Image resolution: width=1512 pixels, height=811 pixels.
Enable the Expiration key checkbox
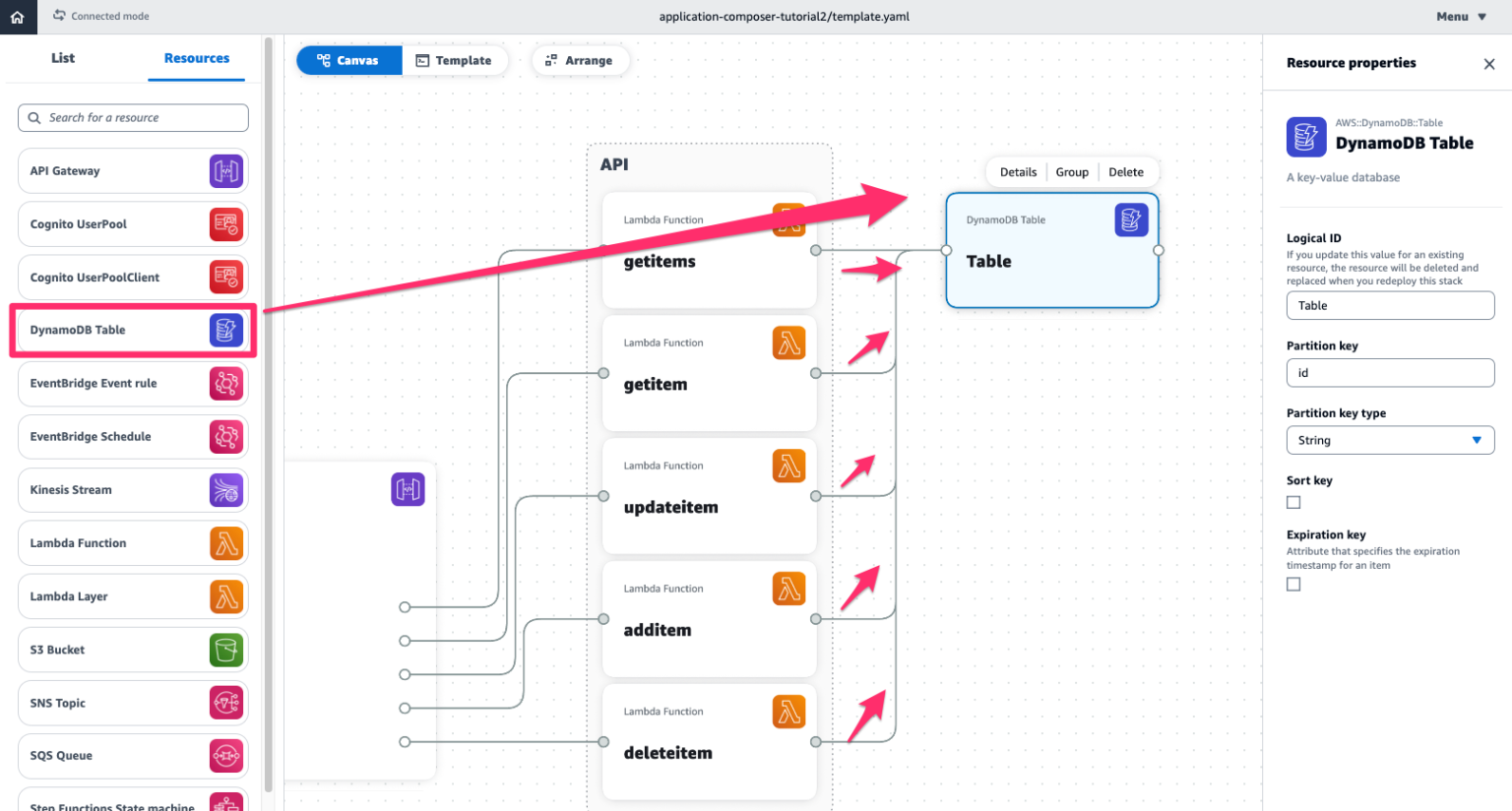click(1293, 585)
